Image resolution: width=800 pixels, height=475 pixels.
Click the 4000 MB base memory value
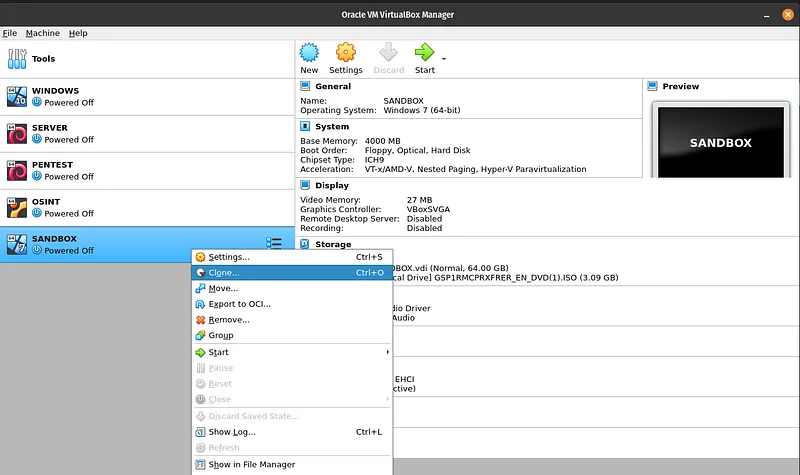[382, 141]
